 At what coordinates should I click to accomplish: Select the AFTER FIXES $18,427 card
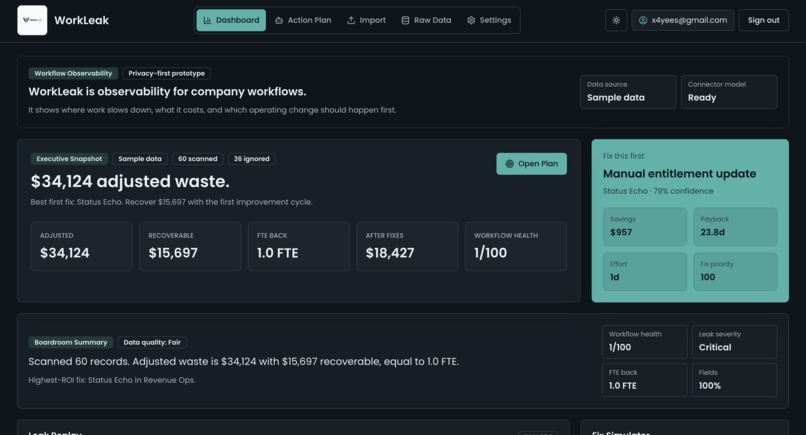407,246
